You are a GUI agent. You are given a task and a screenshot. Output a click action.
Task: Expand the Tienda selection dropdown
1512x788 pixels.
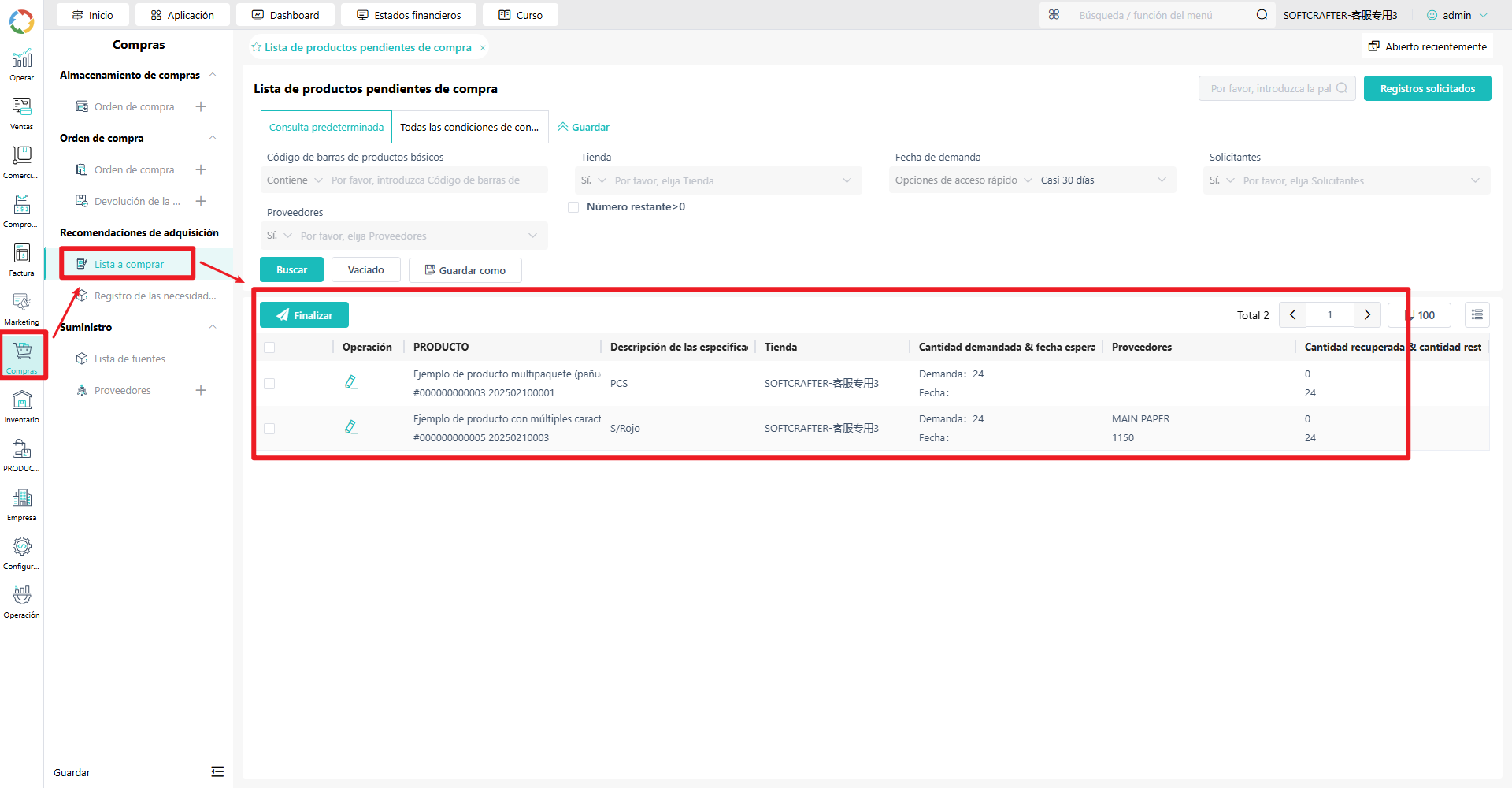[718, 180]
